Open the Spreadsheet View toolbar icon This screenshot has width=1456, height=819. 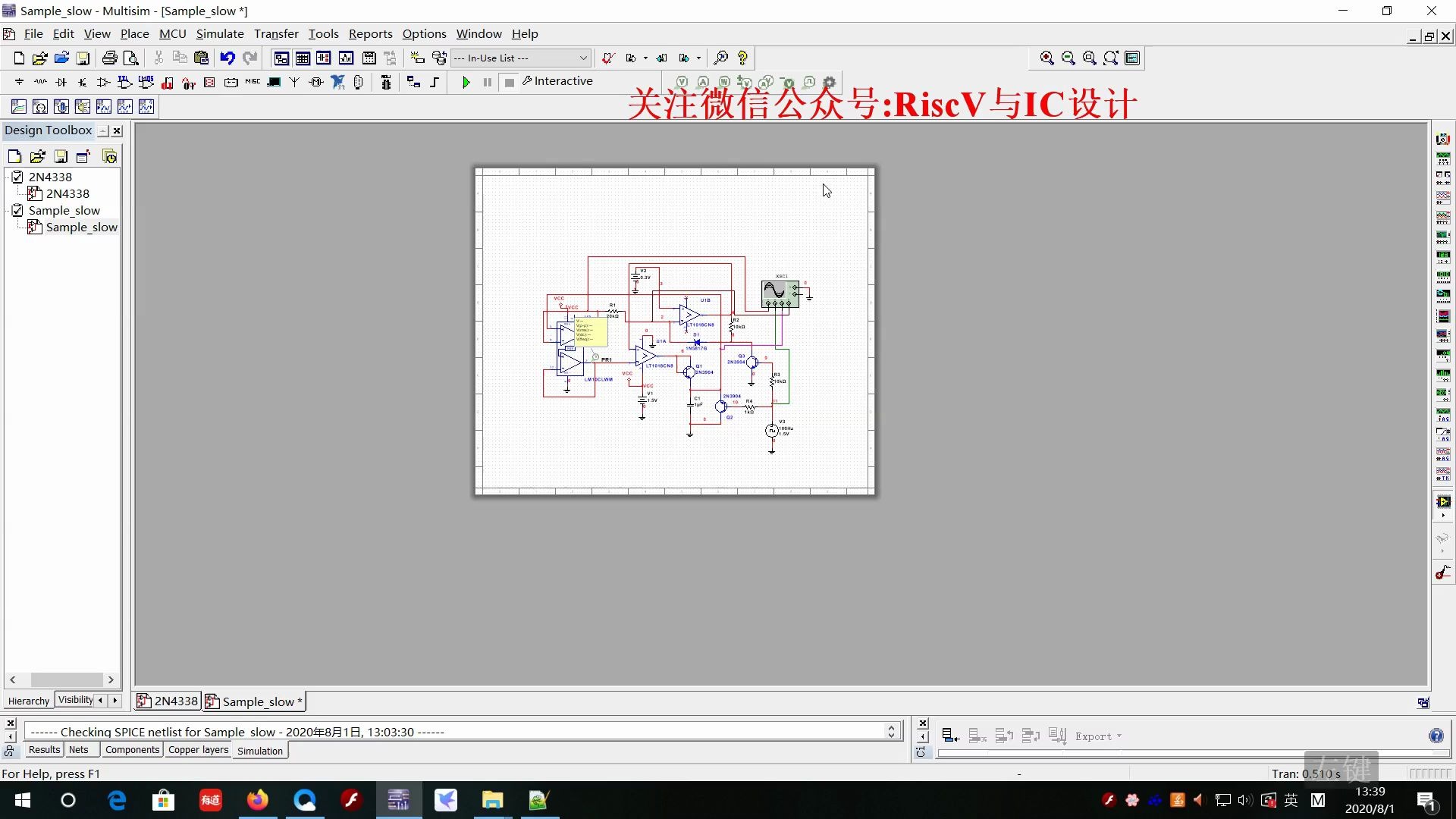(x=303, y=58)
